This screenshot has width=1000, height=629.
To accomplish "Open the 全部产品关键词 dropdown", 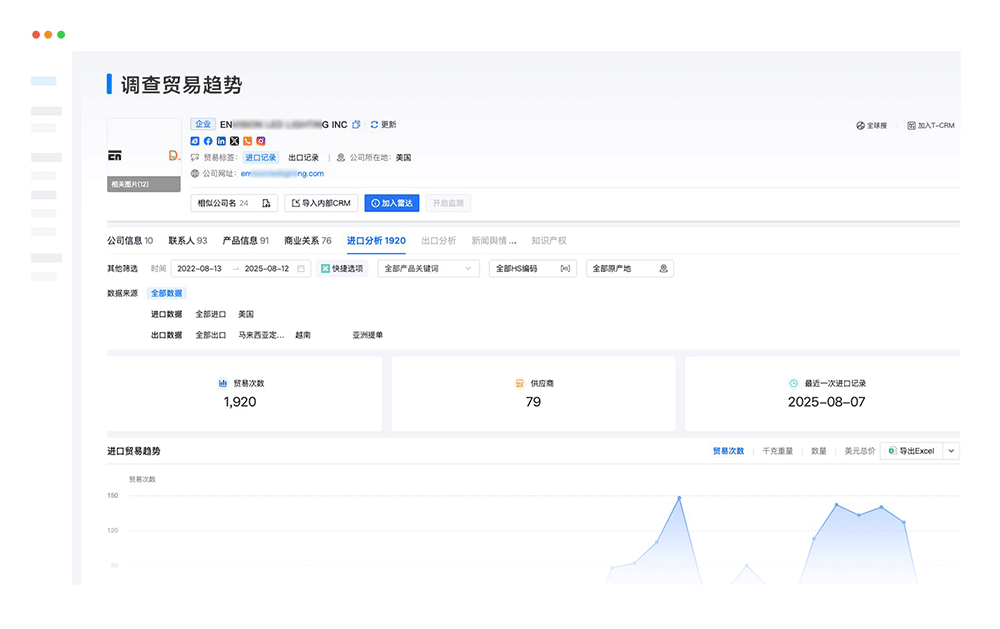I will [428, 268].
